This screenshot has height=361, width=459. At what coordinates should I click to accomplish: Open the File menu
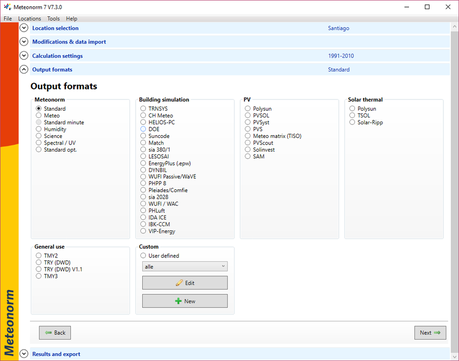(8, 18)
